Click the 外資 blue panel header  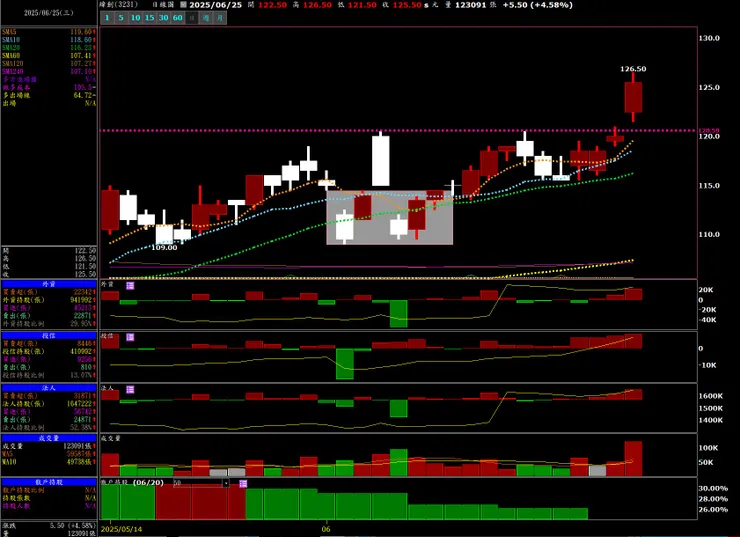point(49,284)
